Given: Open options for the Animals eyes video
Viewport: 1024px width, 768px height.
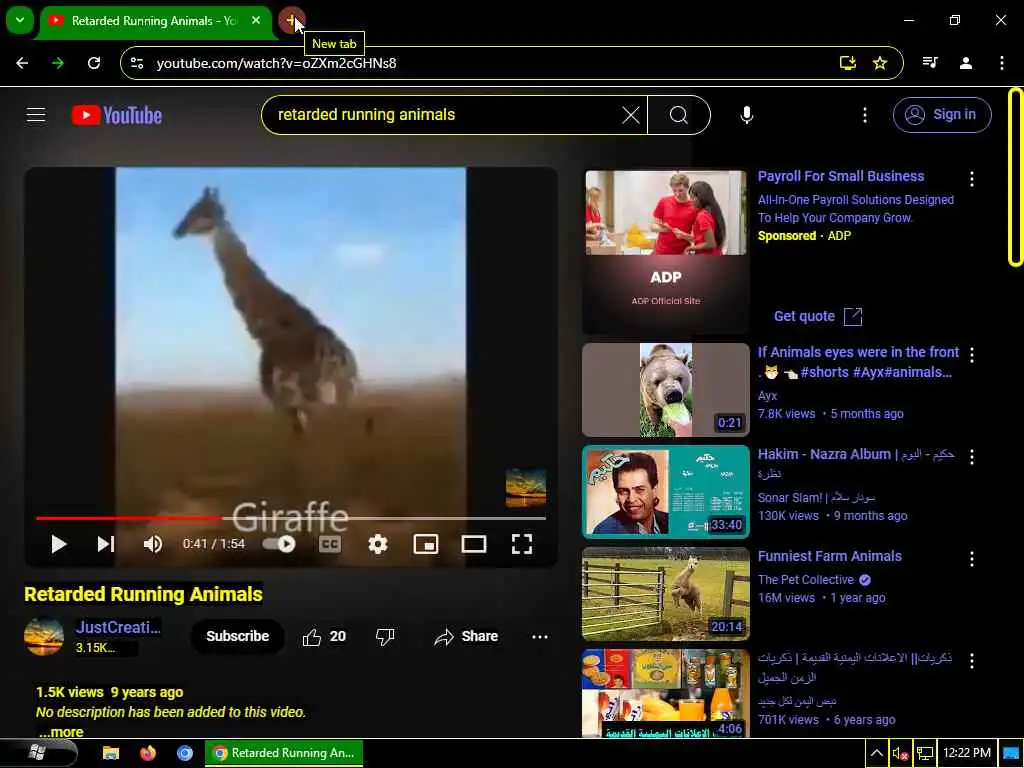Looking at the screenshot, I should 972,355.
